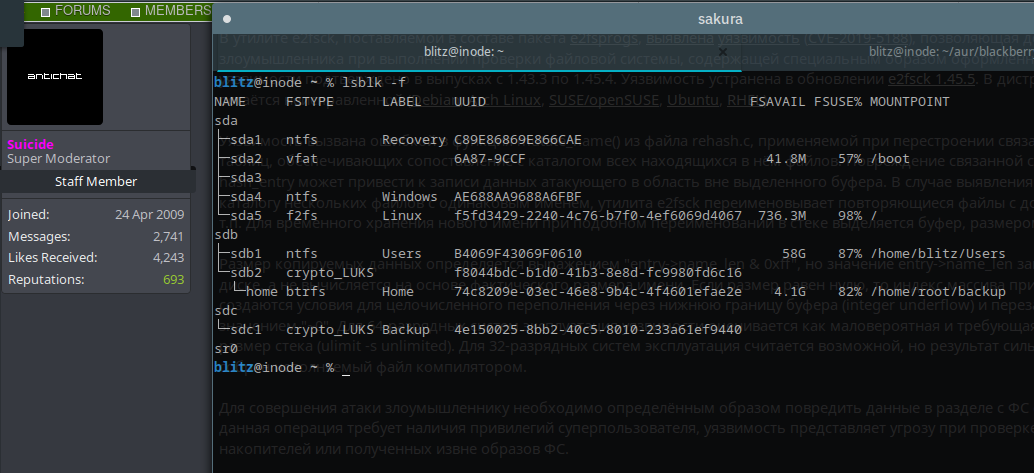This screenshot has width=1034, height=473.
Task: Click the sda disk row name
Action: coord(226,121)
